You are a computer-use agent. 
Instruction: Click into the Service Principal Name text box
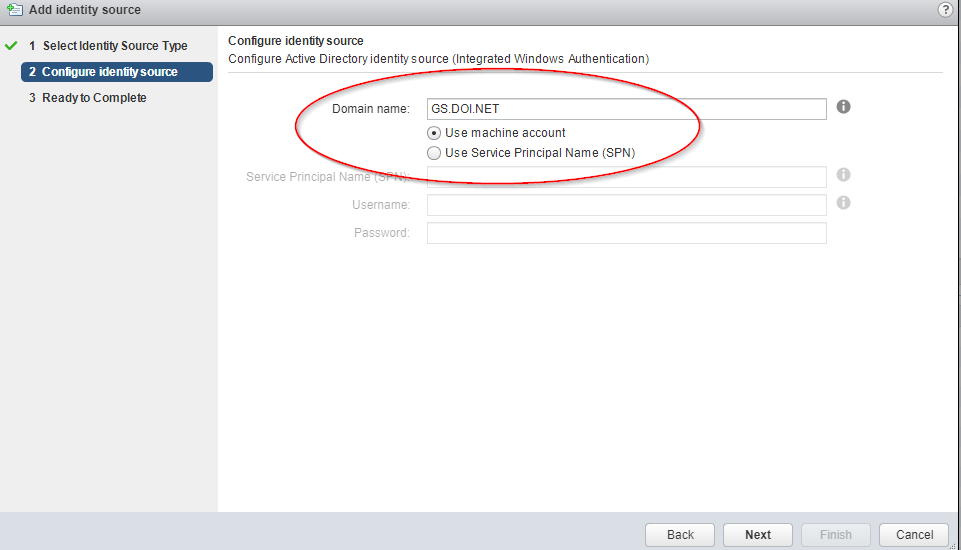click(x=626, y=177)
